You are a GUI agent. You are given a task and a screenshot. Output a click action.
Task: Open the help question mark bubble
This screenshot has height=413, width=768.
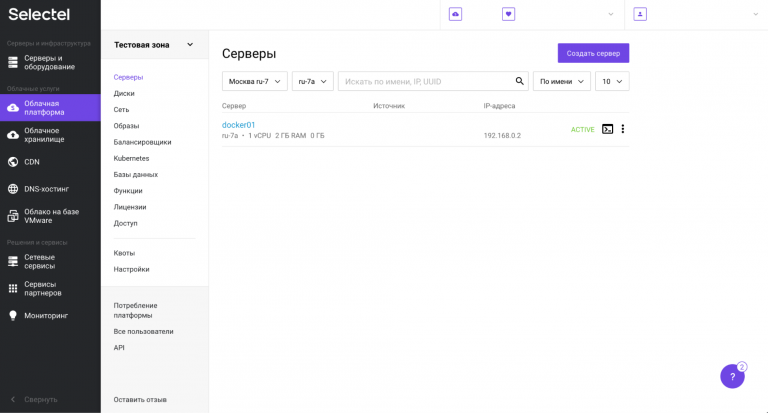(732, 376)
